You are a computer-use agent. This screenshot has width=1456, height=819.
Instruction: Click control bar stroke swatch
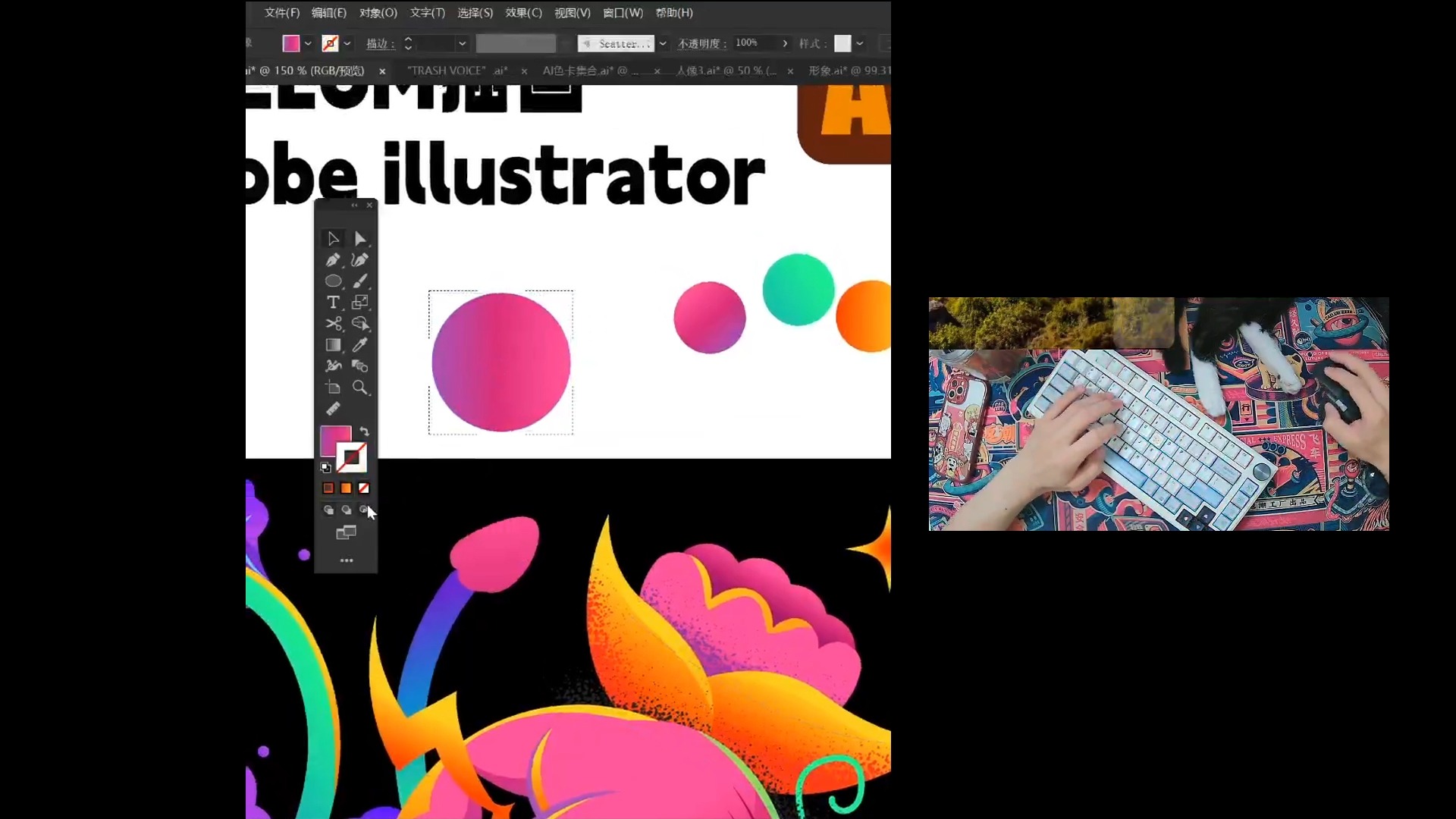pos(330,44)
